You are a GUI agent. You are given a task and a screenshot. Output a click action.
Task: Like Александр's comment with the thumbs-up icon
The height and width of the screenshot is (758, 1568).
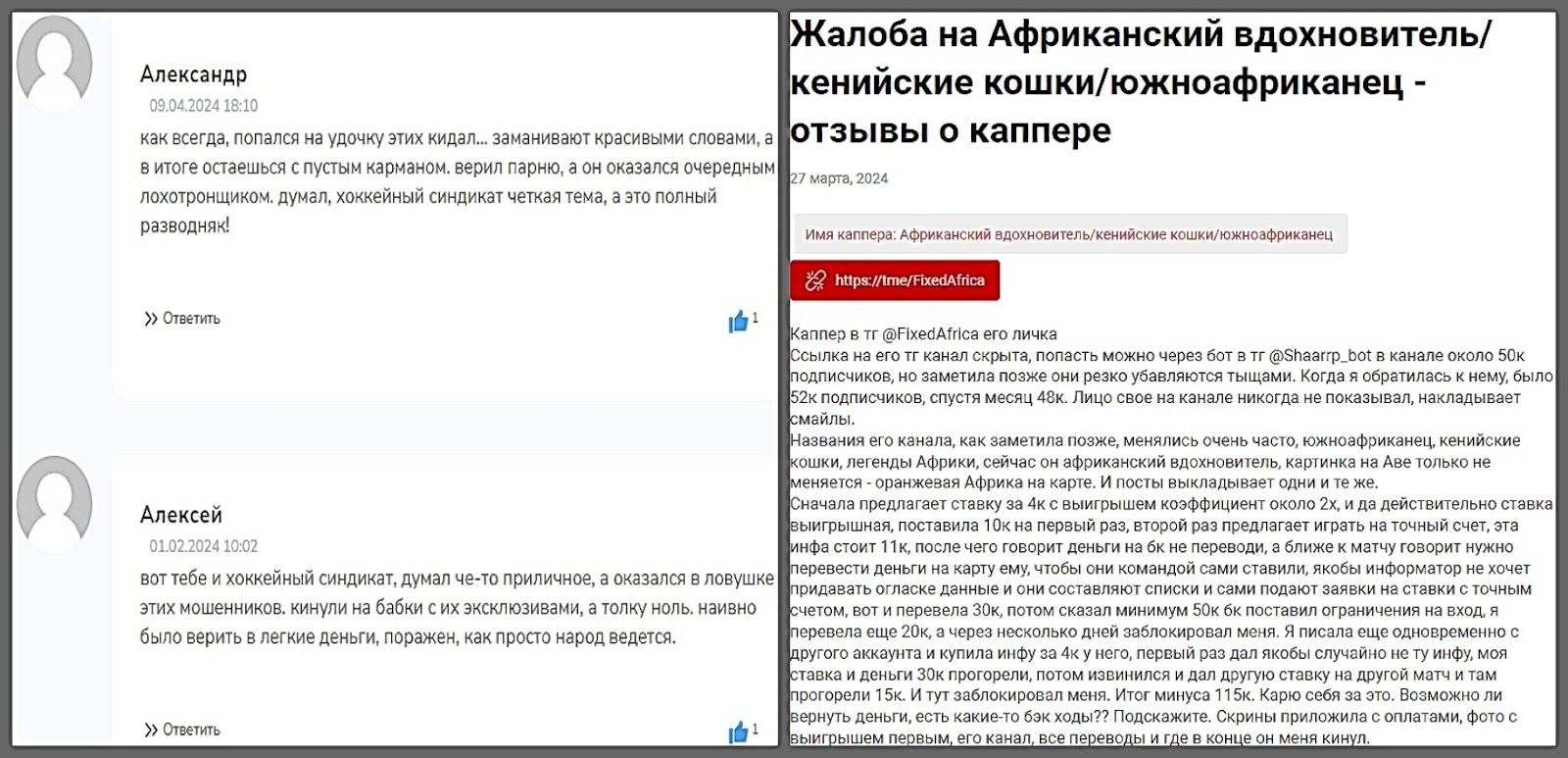click(x=738, y=321)
